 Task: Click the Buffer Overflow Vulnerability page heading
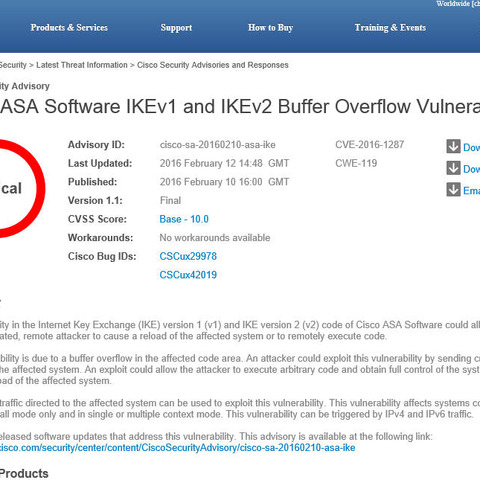pyautogui.click(x=240, y=107)
